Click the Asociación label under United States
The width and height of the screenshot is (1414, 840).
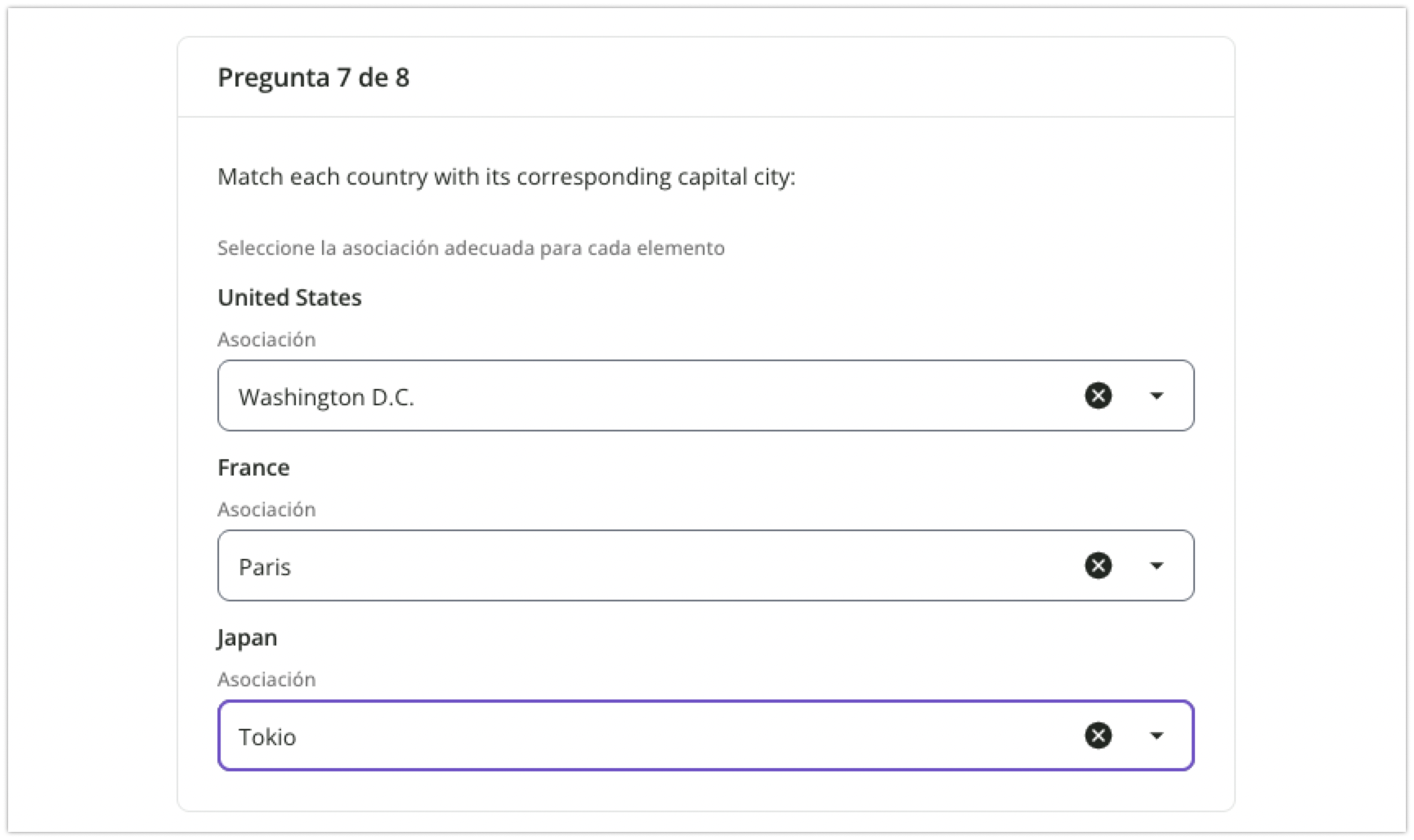coord(266,339)
